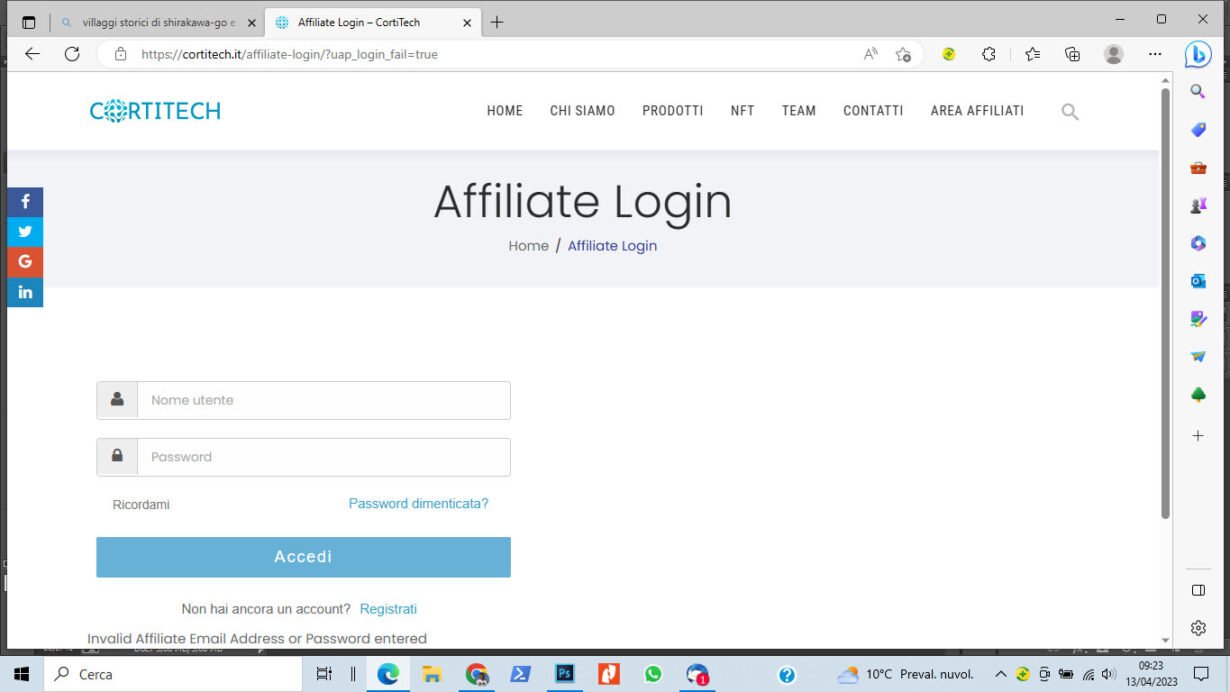Open the Edge settings and more menu
The height and width of the screenshot is (692, 1230).
[1155, 54]
